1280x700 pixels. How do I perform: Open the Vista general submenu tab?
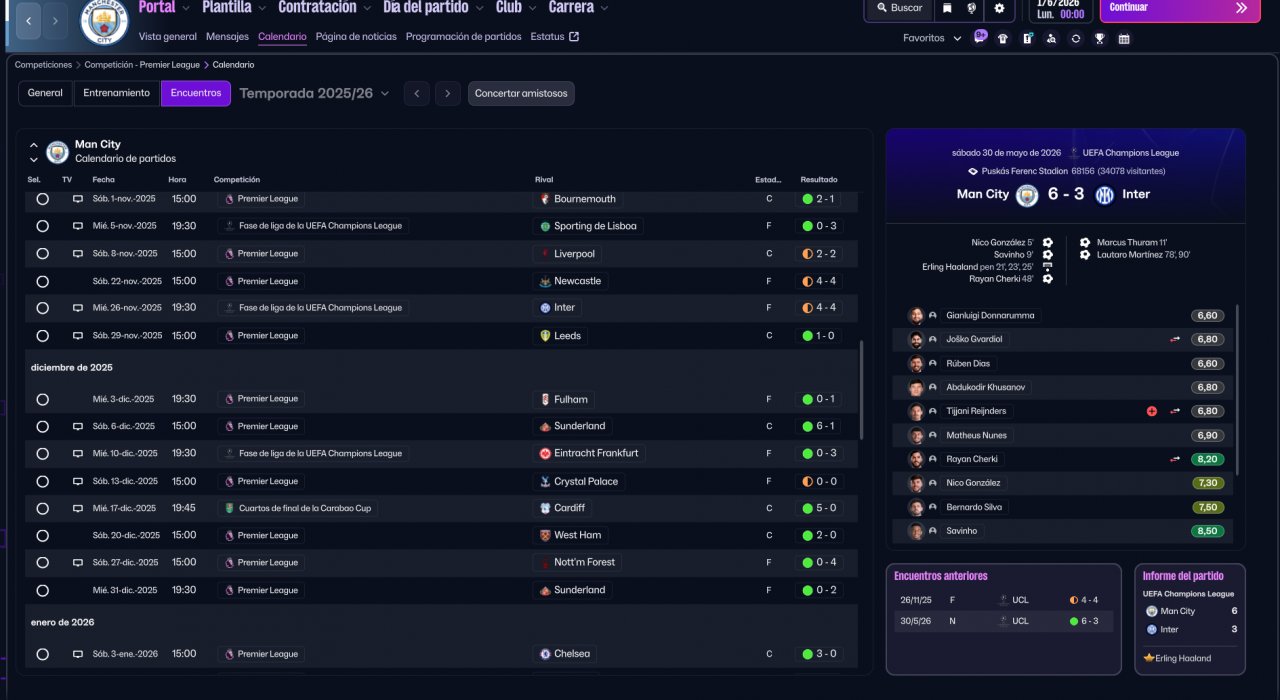[x=168, y=37]
